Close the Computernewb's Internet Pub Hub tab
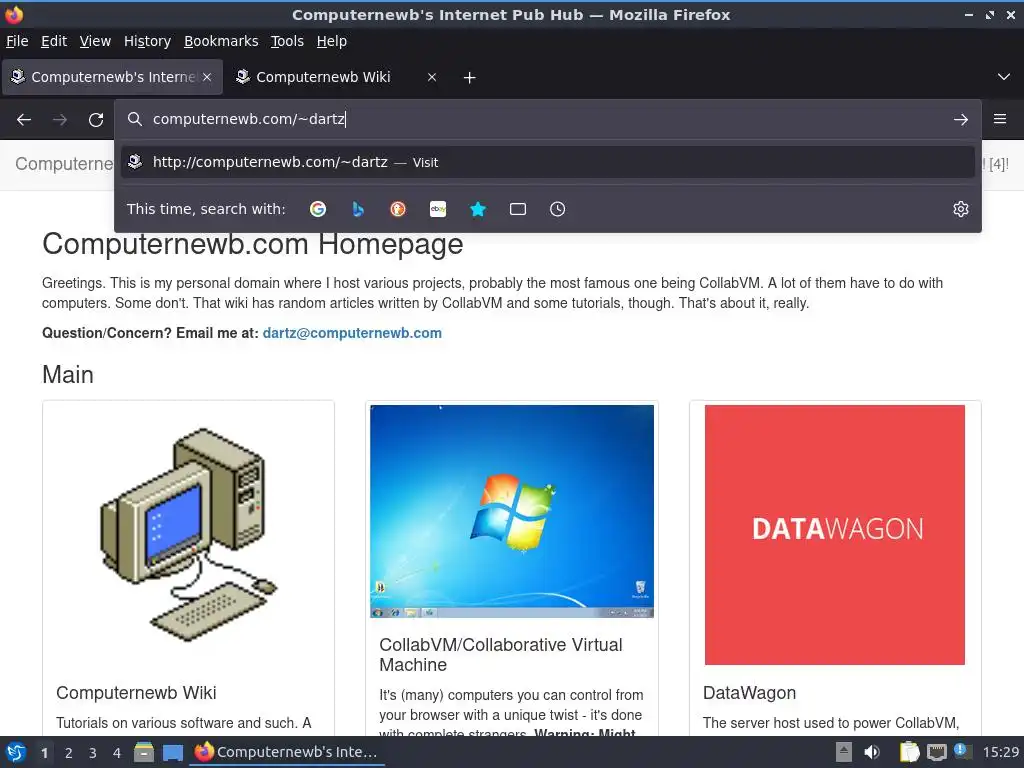 207,77
